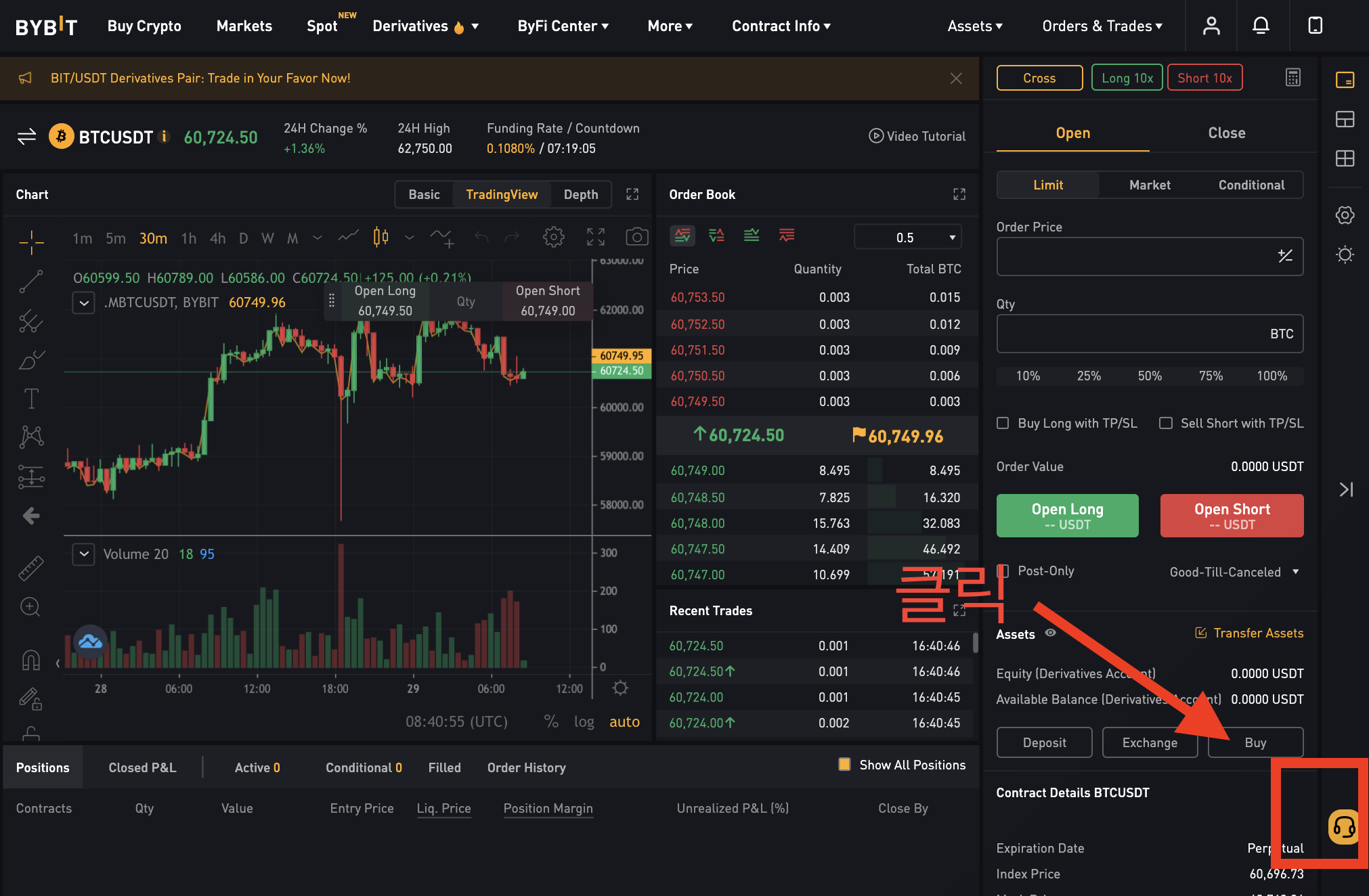Take a chart snapshot with the camera icon

point(636,237)
